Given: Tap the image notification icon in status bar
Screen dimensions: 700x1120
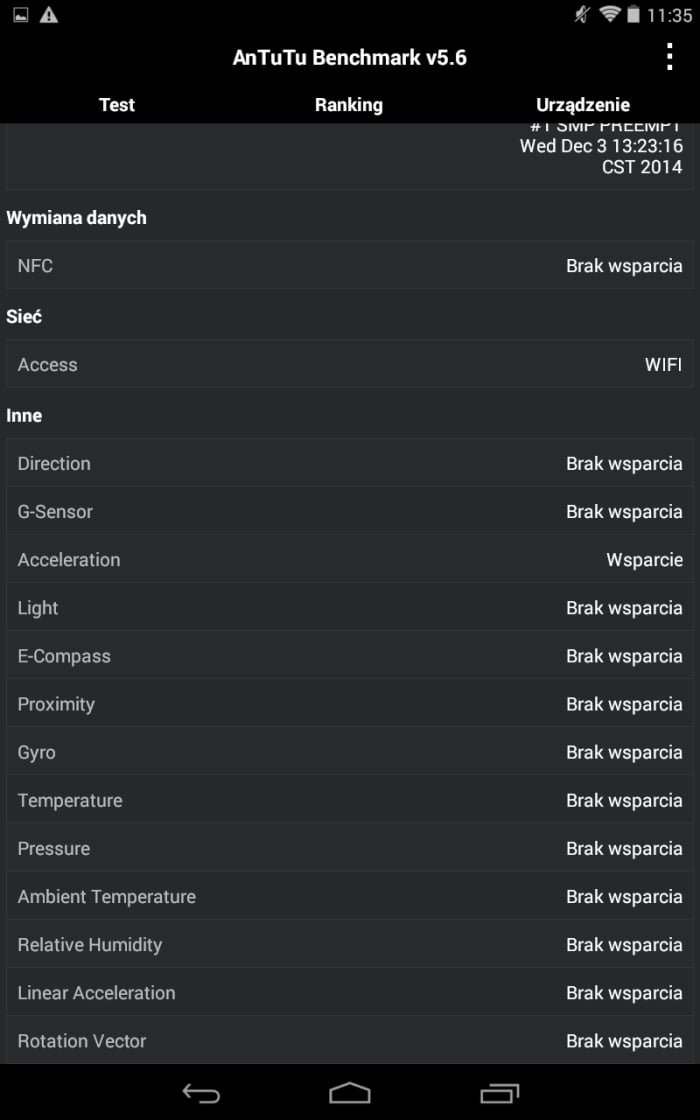Looking at the screenshot, I should tap(21, 14).
